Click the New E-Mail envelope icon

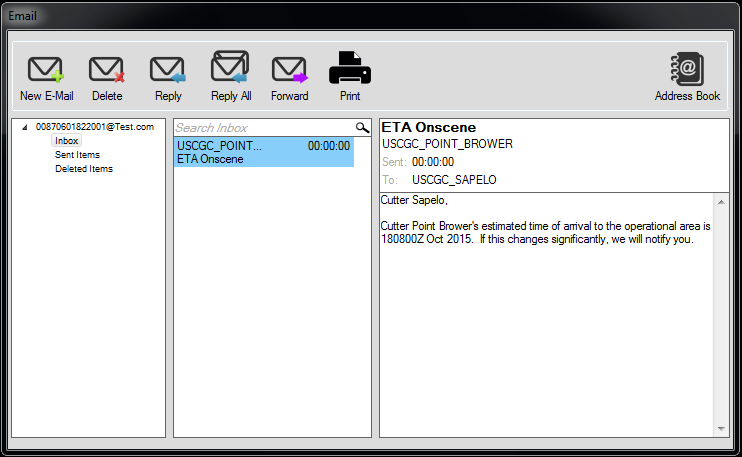tap(45, 70)
